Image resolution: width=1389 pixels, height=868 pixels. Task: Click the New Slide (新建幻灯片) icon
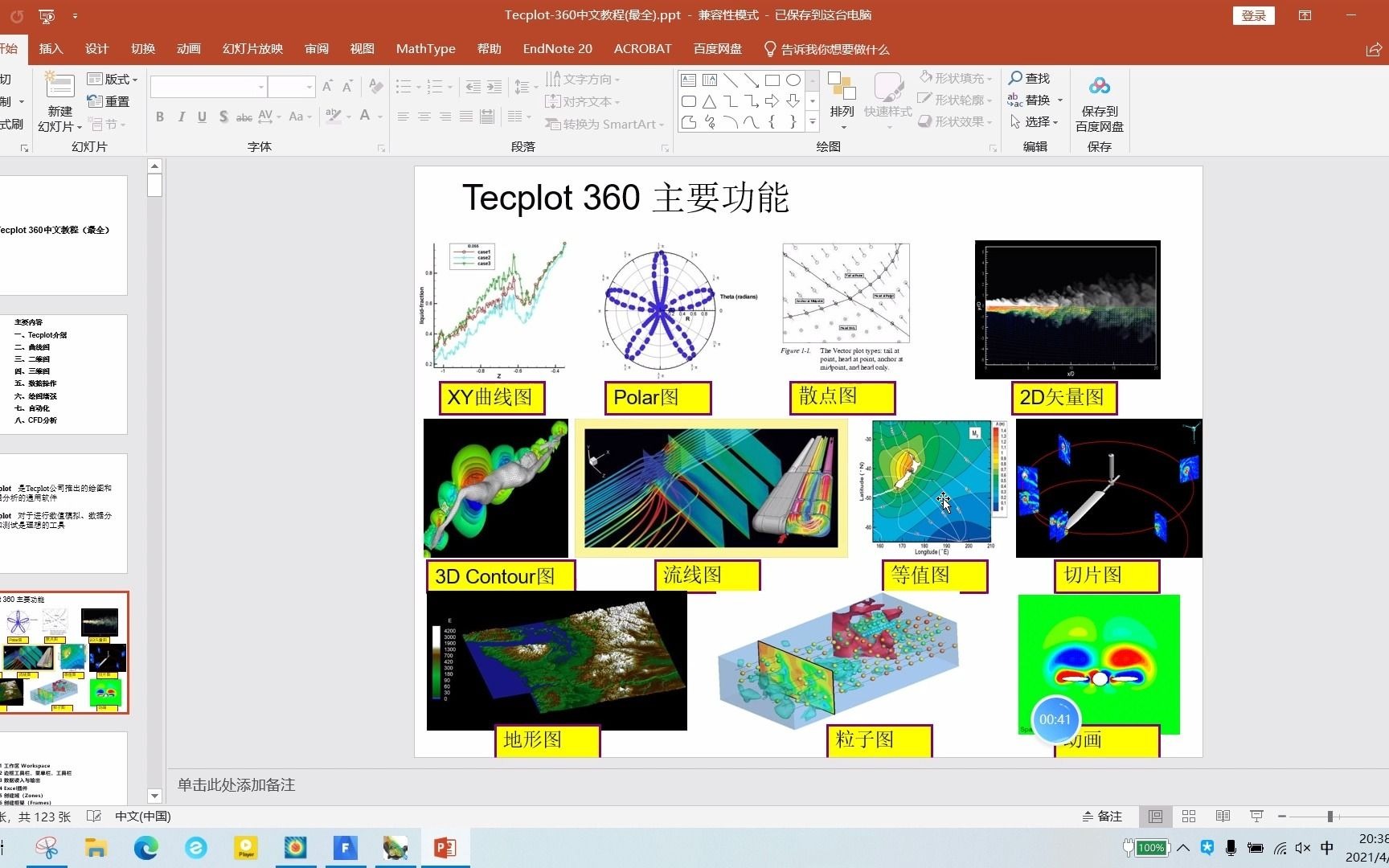click(x=59, y=85)
